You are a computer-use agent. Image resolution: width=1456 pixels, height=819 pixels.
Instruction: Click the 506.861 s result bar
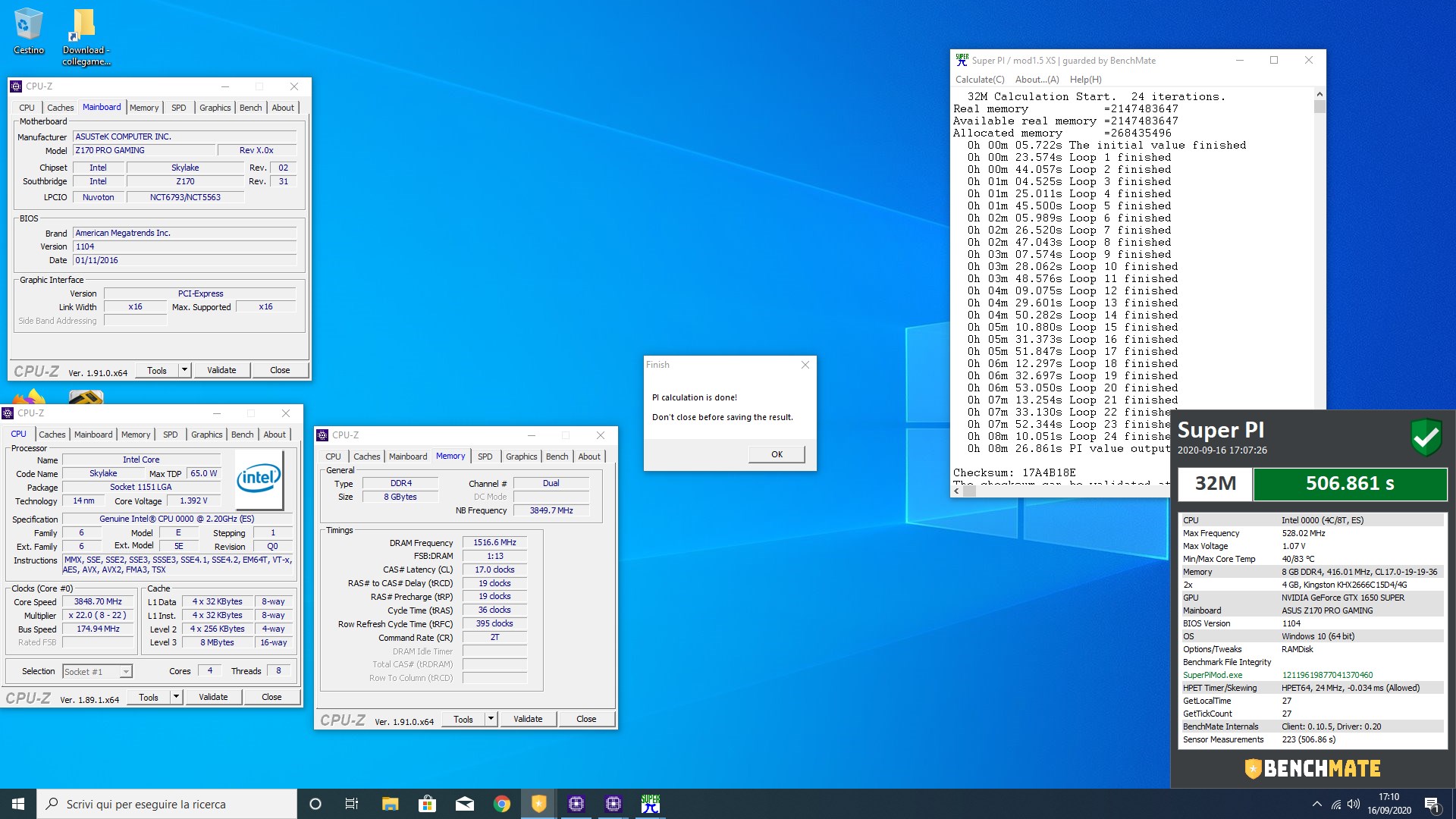[1350, 484]
